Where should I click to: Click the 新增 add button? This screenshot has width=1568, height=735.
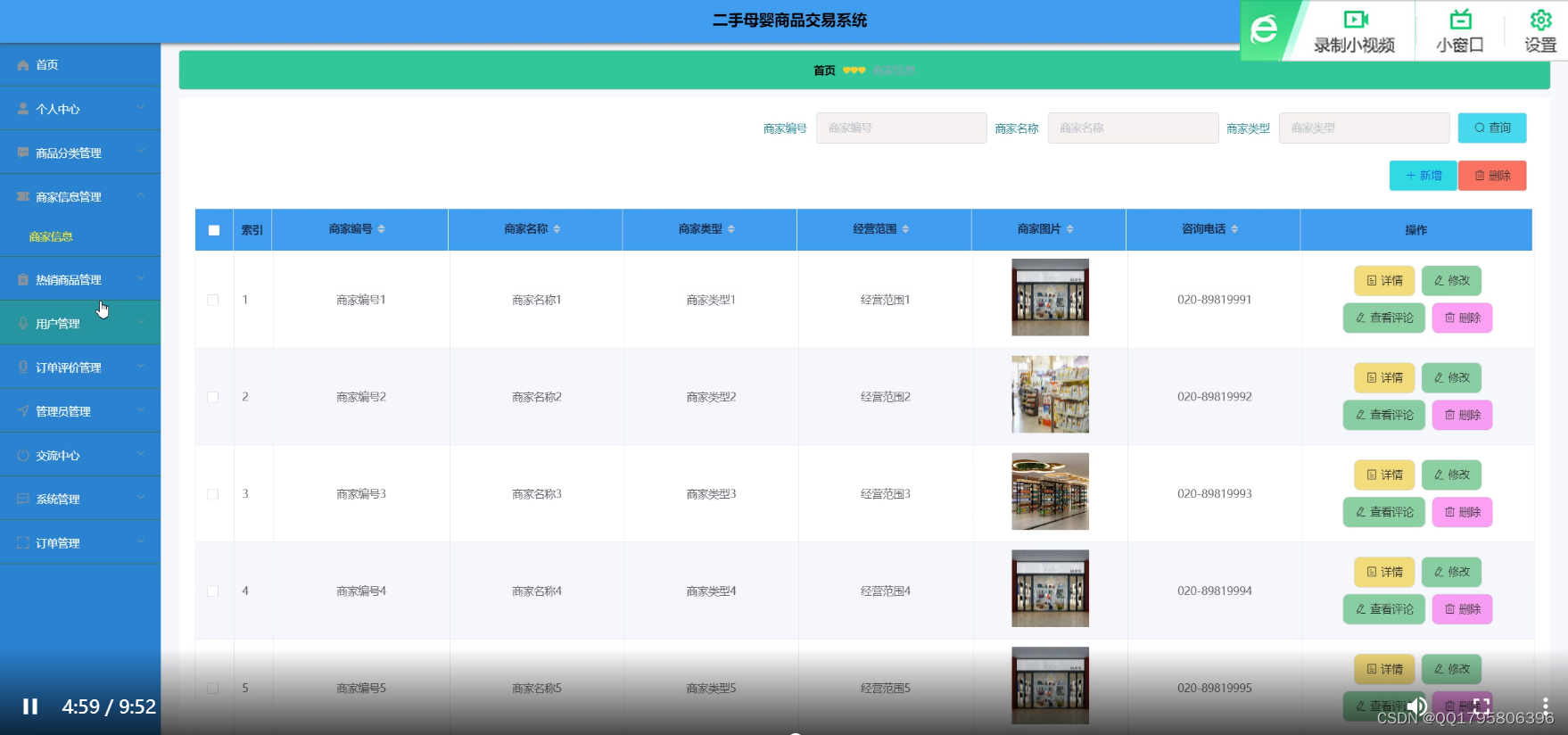tap(1424, 176)
